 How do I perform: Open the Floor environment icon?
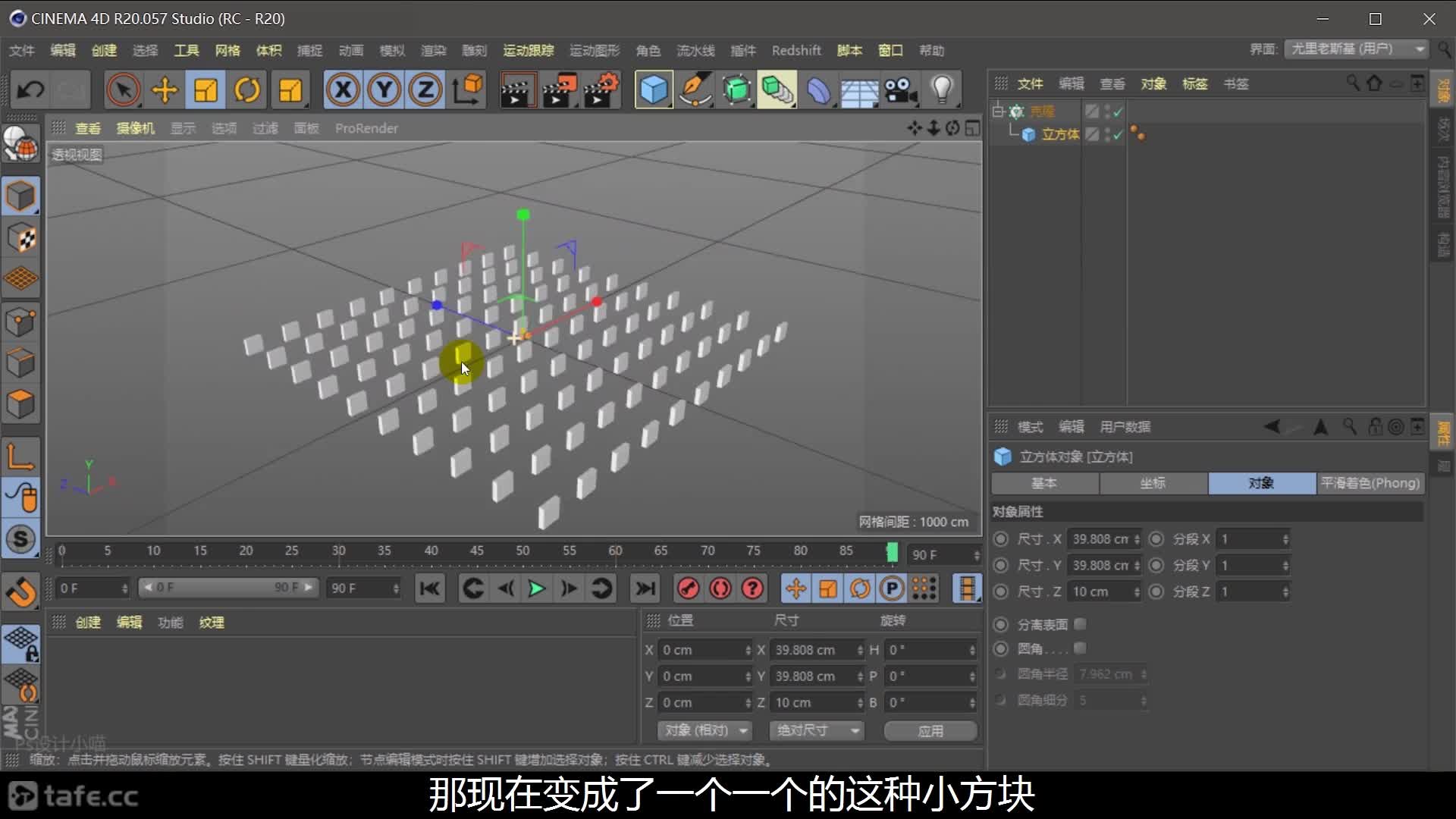[x=859, y=89]
